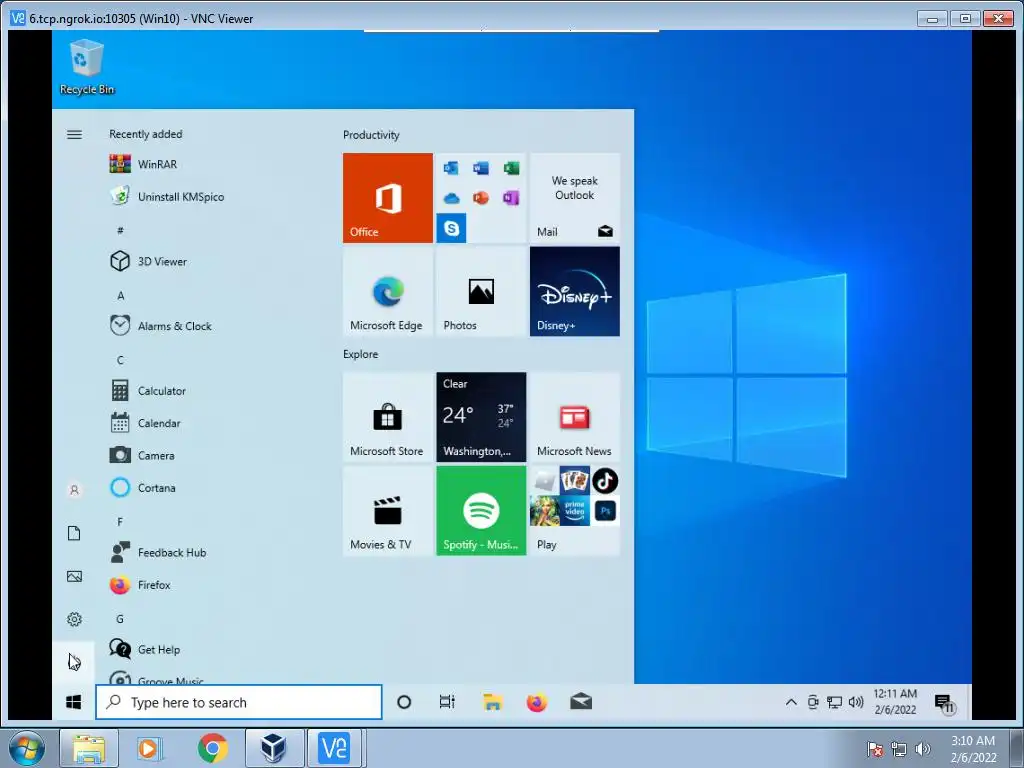Open Chrome on host taskbar
This screenshot has height=768, width=1024.
(x=212, y=748)
